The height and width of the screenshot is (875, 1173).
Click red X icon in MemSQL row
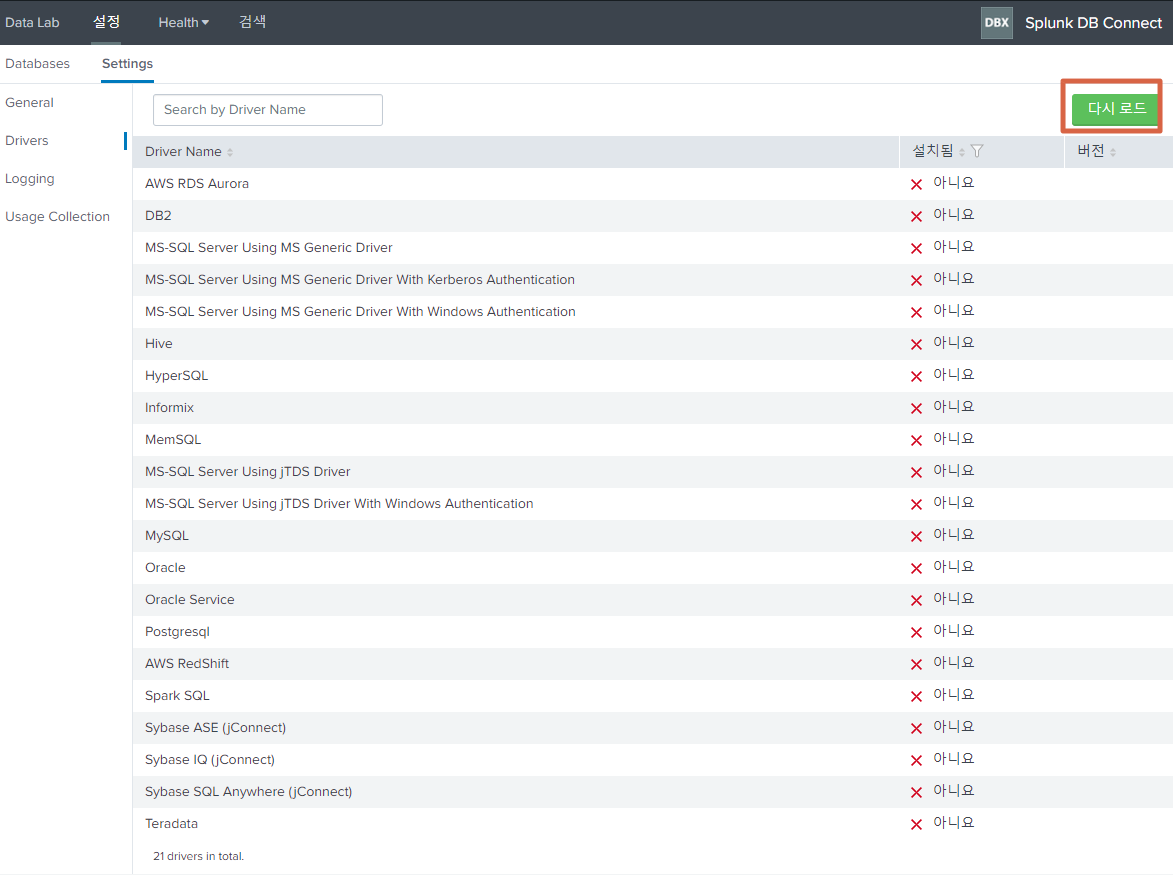916,440
